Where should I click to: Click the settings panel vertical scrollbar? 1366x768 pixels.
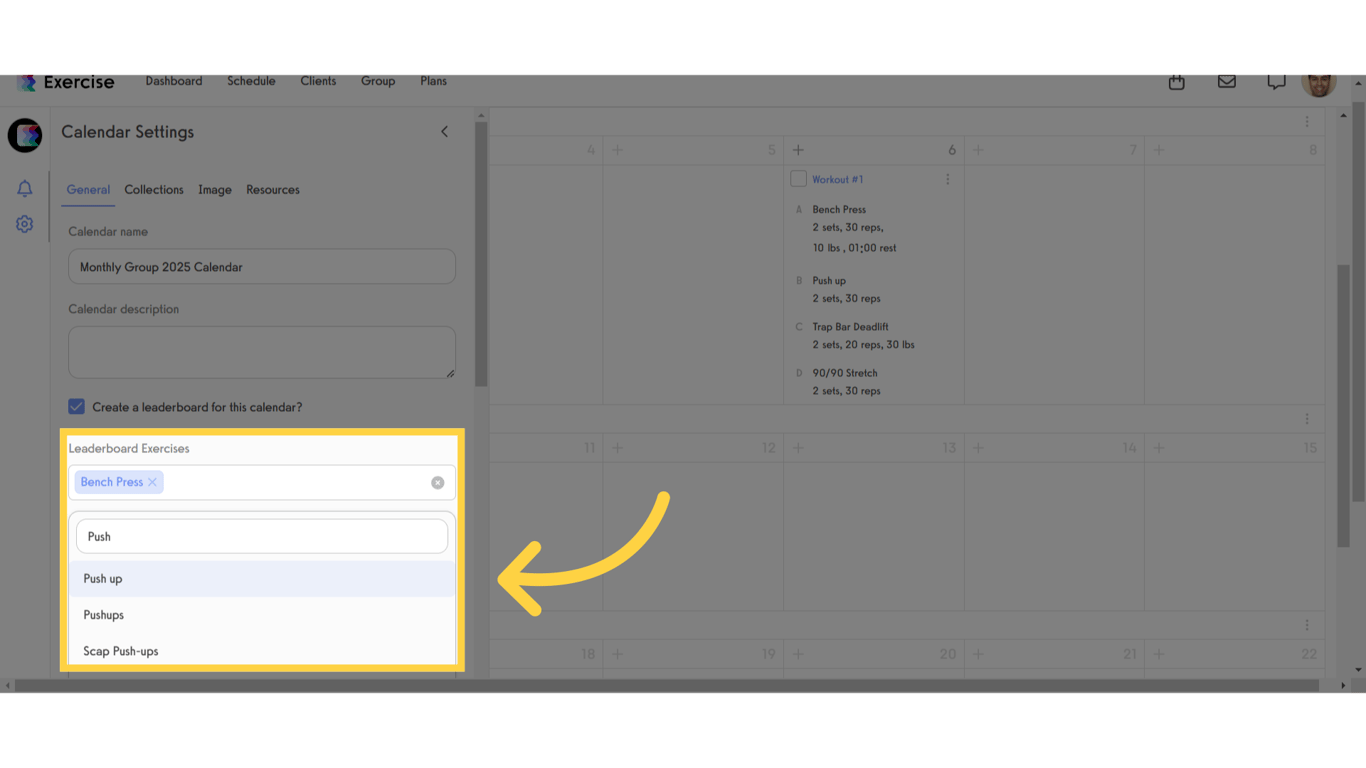[481, 254]
